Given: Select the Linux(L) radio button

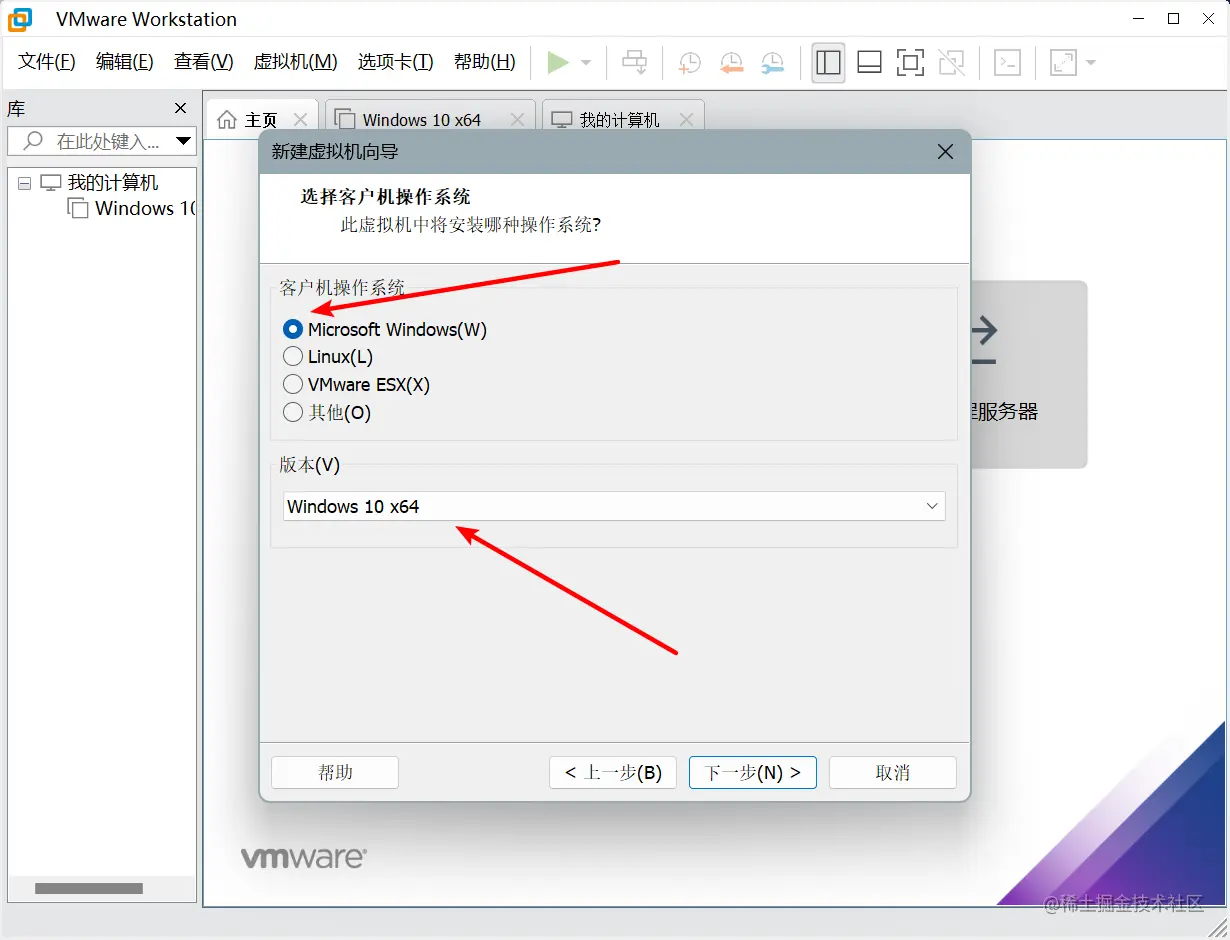Looking at the screenshot, I should (x=293, y=357).
